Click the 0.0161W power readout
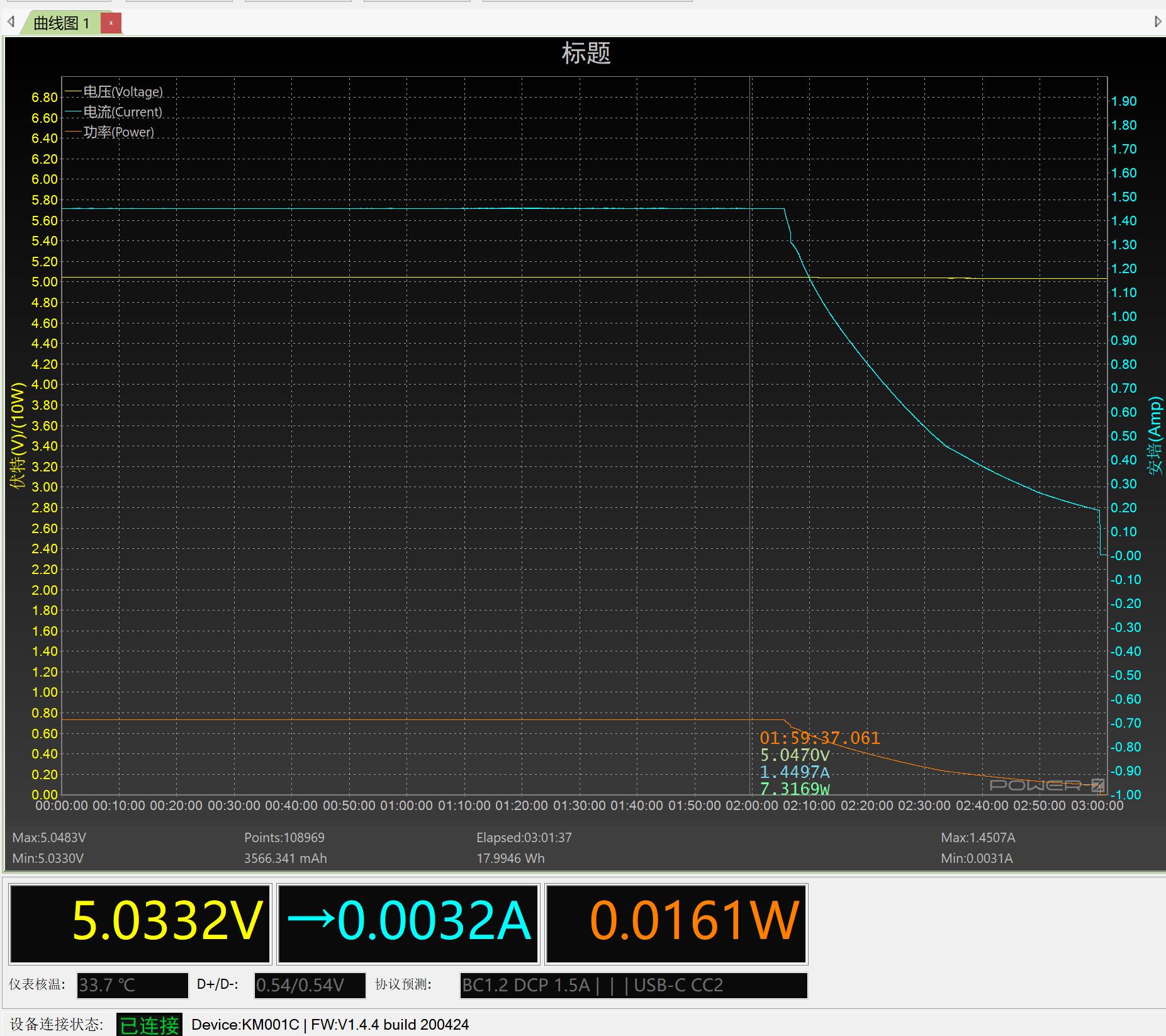Screen dimensions: 1166x1036 point(694,921)
